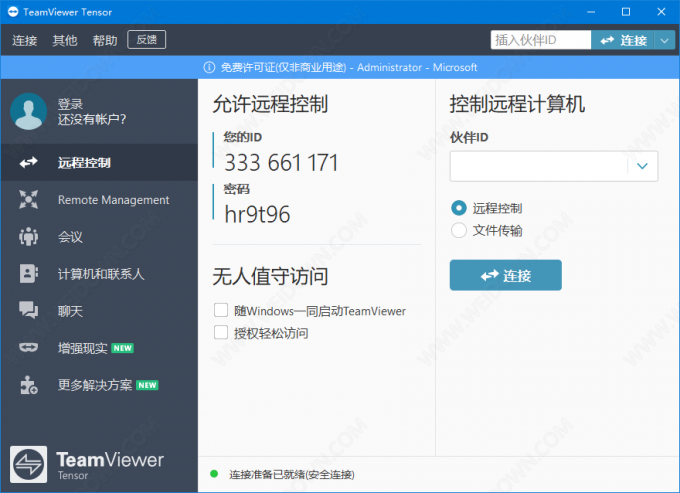Click the 聊天 chat bubbles icon
Image resolution: width=680 pixels, height=493 pixels.
click(x=29, y=310)
